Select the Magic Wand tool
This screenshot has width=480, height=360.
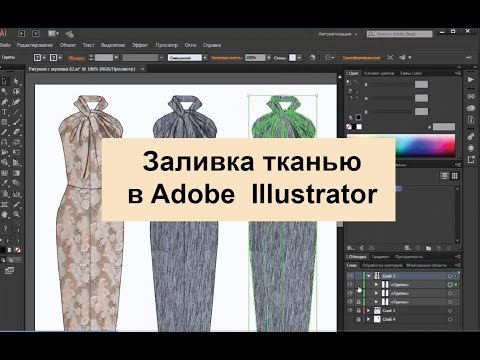(5, 91)
